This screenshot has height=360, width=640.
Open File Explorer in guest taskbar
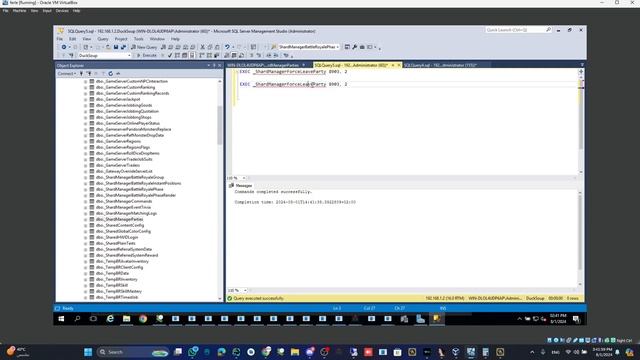pyautogui.click(x=127, y=319)
